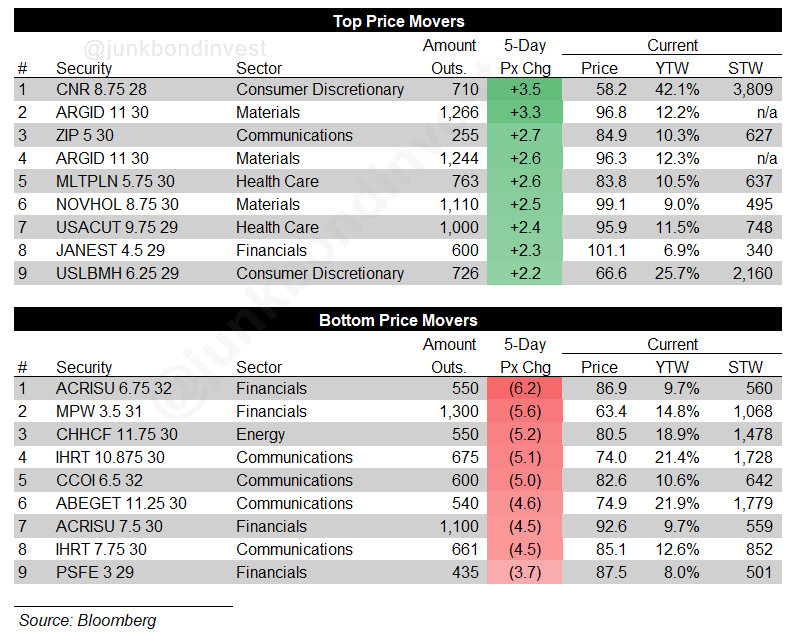Click the Top Price Movers header
The image size is (801, 638).
point(398,20)
